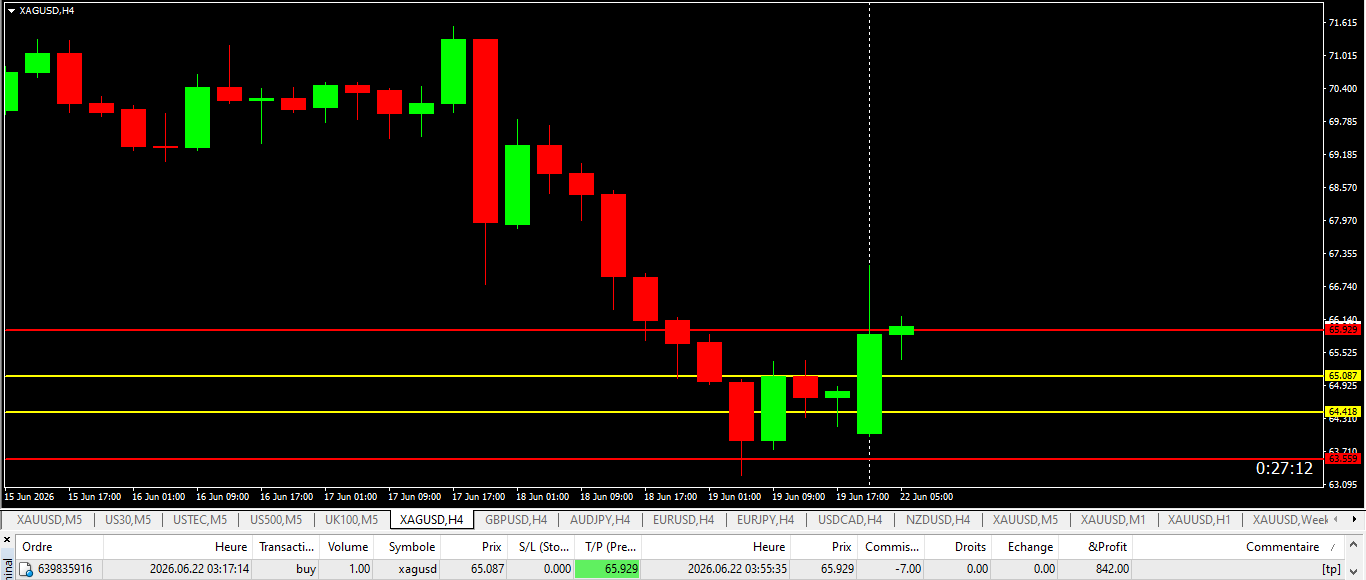Click the small green candle above 22 Jun 05:00

901,330
